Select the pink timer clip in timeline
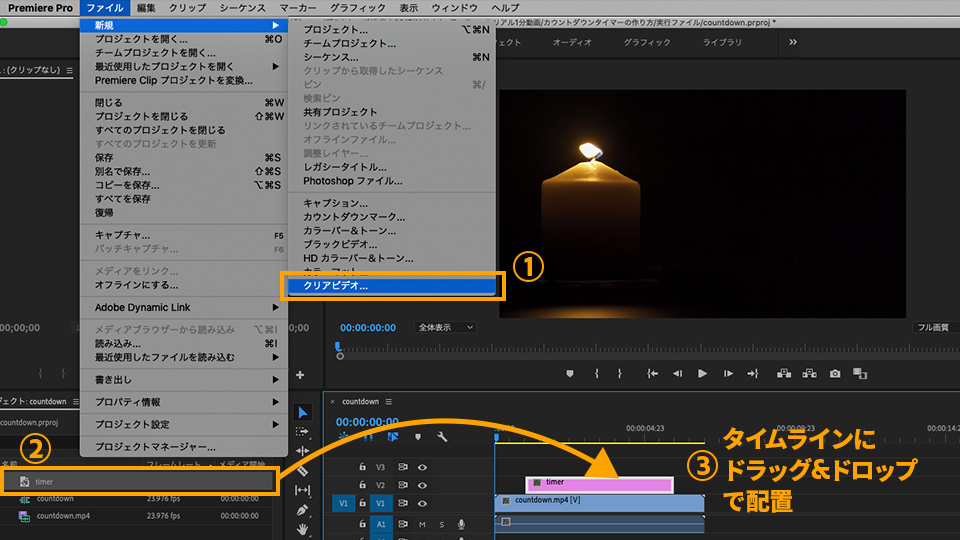The width and height of the screenshot is (960, 540). [599, 484]
